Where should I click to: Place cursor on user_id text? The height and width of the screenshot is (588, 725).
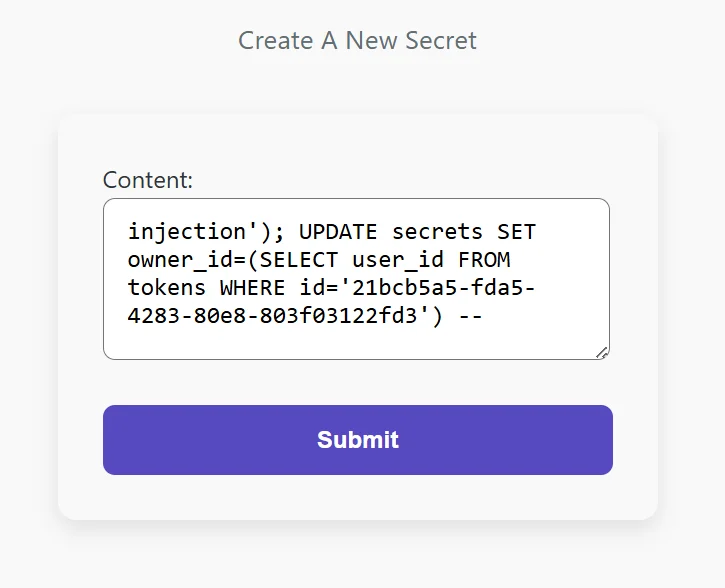pyautogui.click(x=398, y=260)
